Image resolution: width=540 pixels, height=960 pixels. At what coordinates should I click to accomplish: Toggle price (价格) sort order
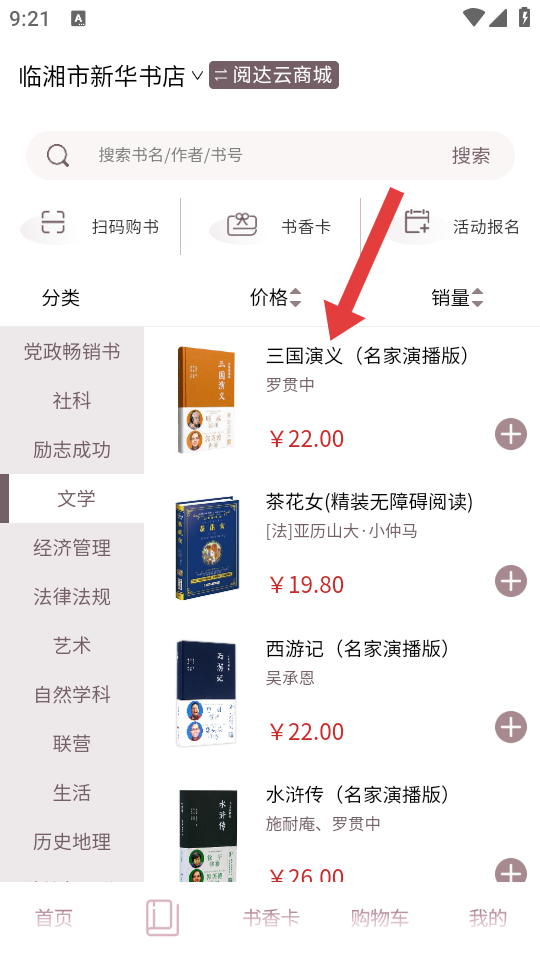276,298
